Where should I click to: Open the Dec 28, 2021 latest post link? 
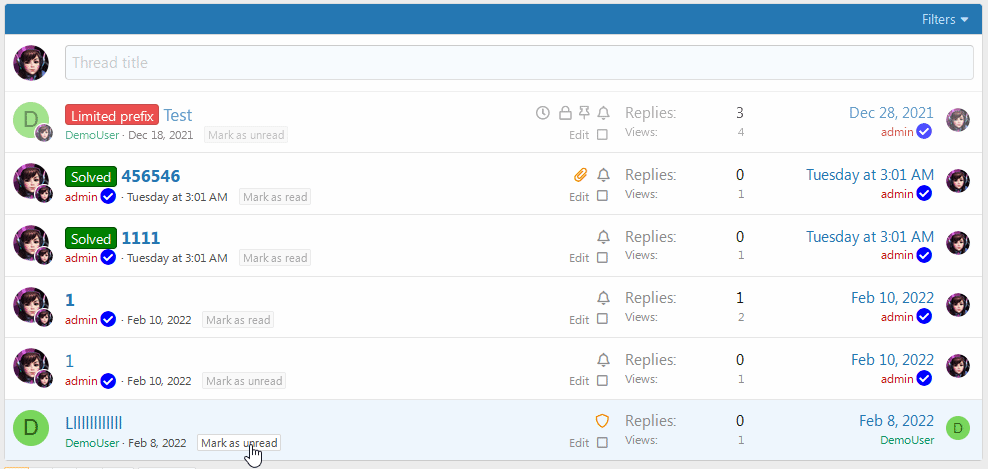[891, 113]
